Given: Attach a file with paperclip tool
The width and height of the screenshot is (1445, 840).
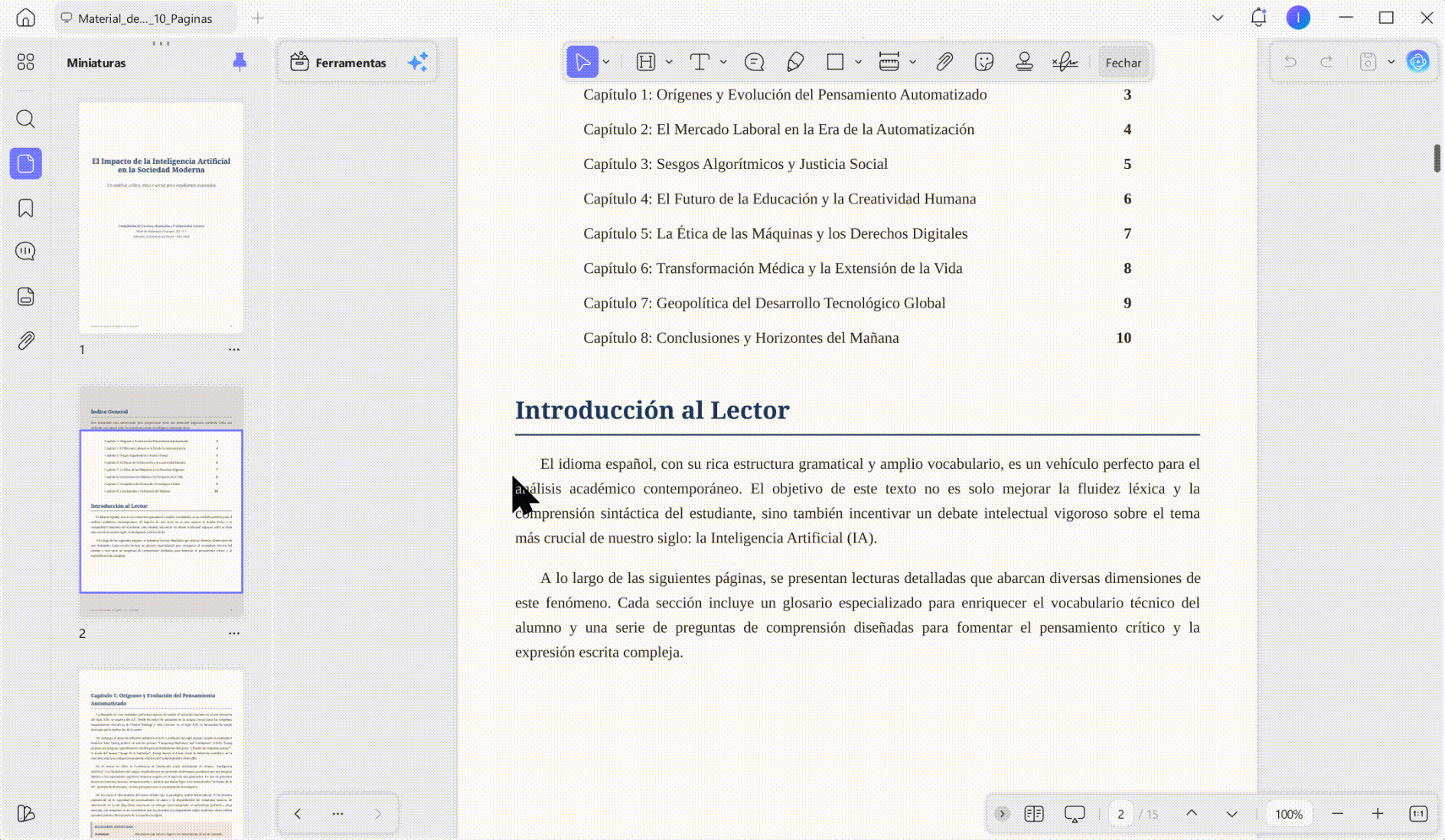Looking at the screenshot, I should pyautogui.click(x=944, y=62).
